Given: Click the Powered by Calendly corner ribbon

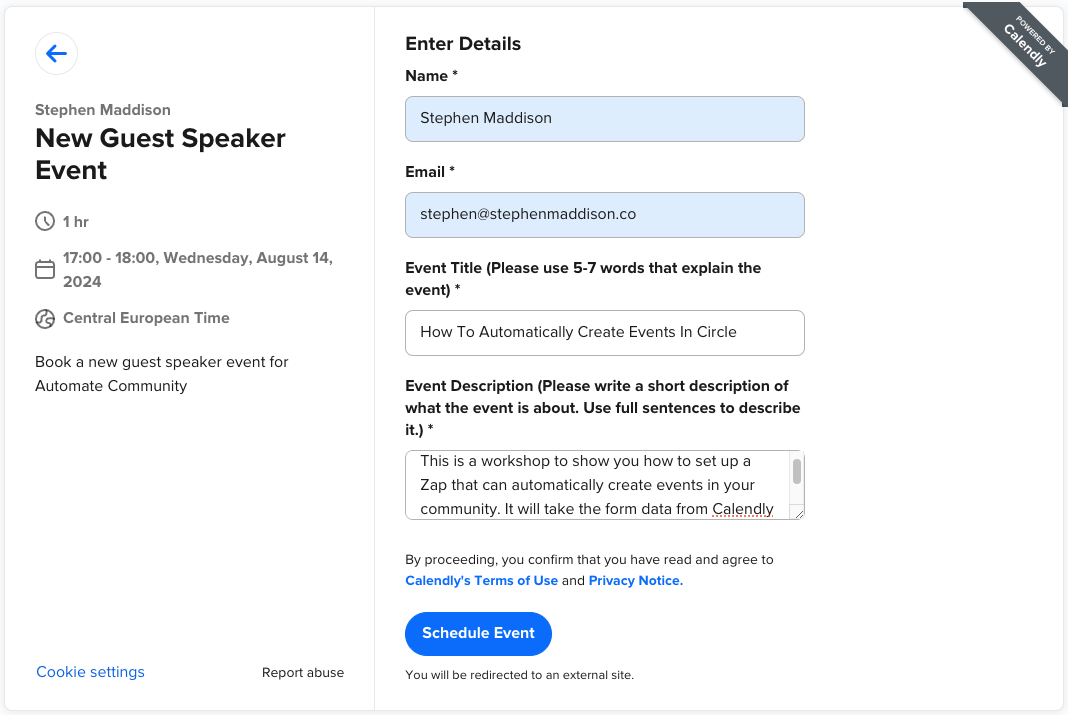Looking at the screenshot, I should (x=1023, y=45).
